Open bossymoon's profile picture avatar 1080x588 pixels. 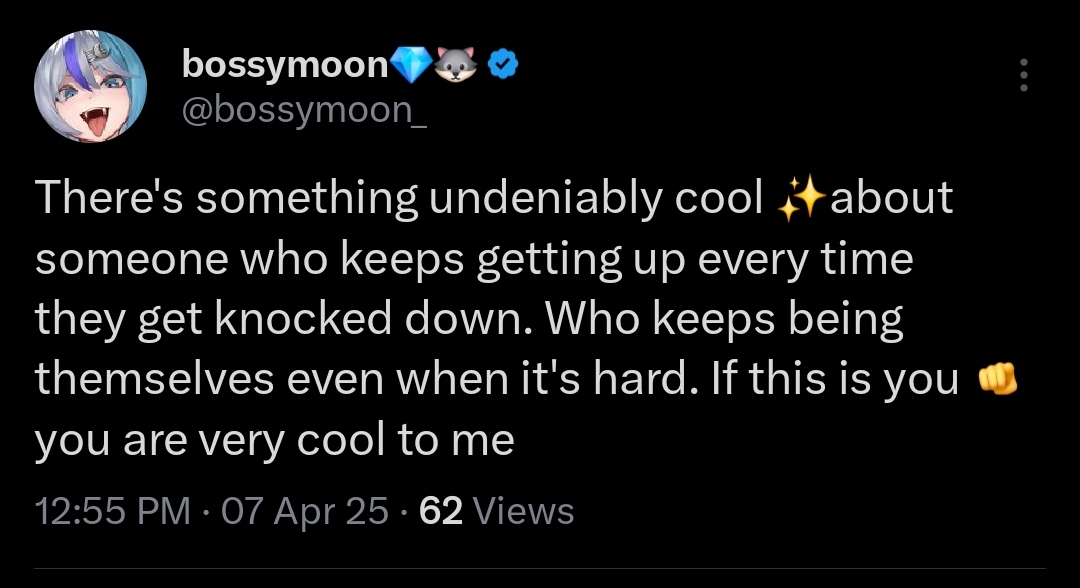(x=90, y=87)
